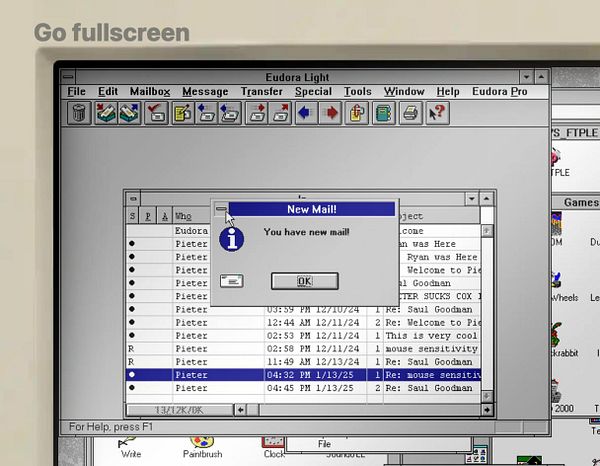Go to next message with red right arrow
Image resolution: width=600 pixels, height=466 pixels.
(x=330, y=113)
